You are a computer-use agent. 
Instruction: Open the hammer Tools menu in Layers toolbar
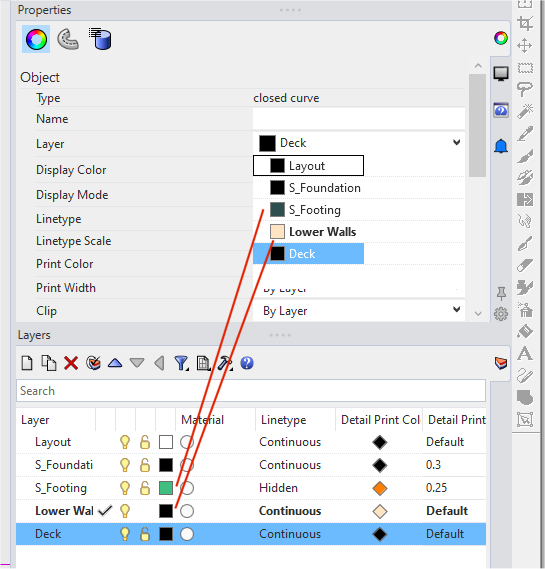tap(225, 363)
